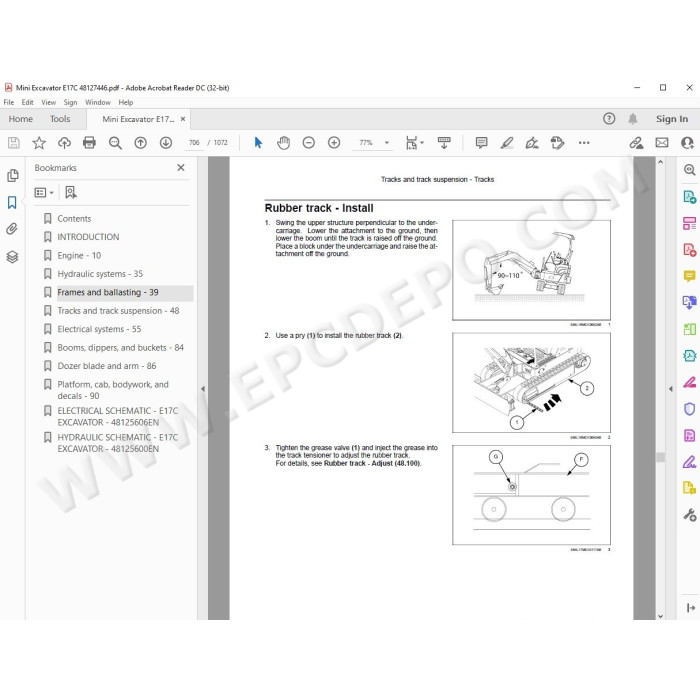Share with others icon
Image resolution: width=700 pixels, height=700 pixels.
click(687, 143)
